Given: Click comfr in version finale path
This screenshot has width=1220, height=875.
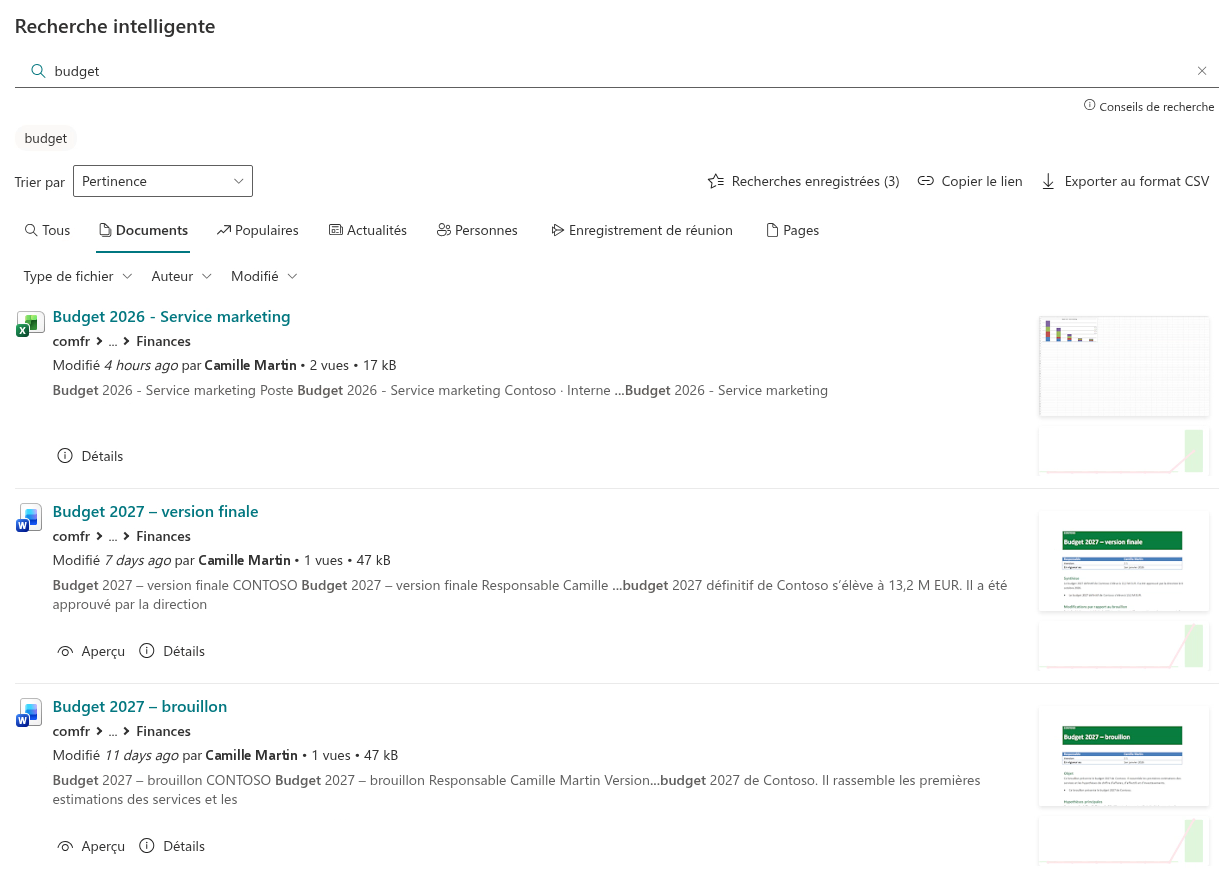Looking at the screenshot, I should coord(72,537).
